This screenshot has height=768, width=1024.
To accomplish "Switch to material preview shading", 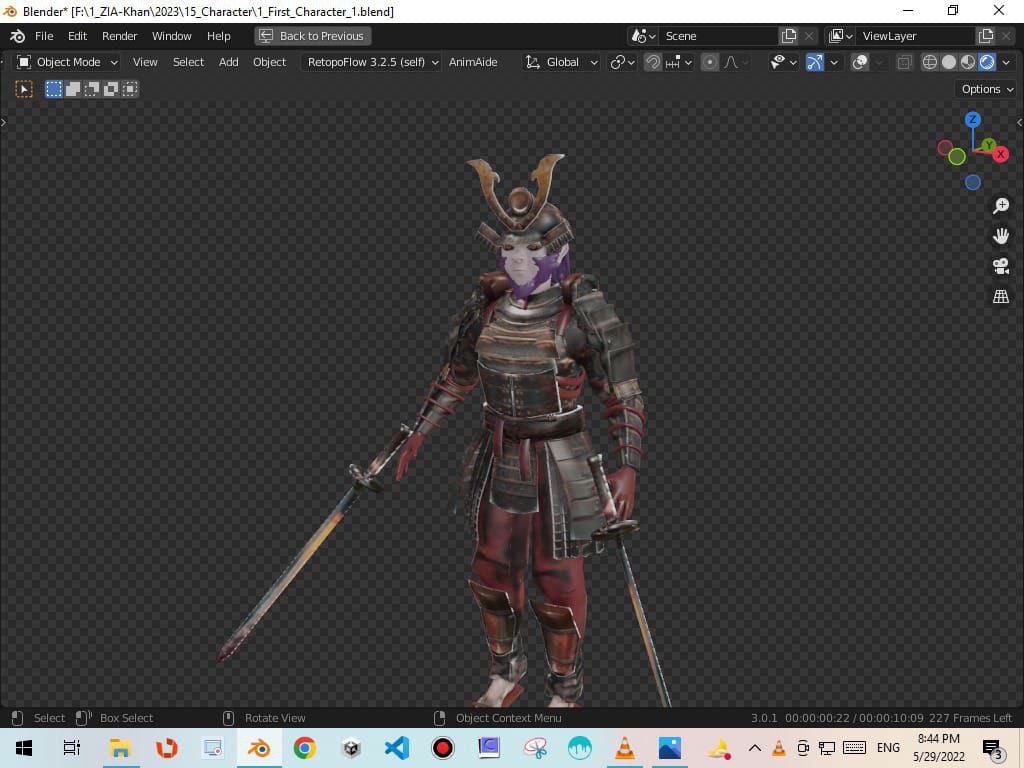I will point(968,62).
